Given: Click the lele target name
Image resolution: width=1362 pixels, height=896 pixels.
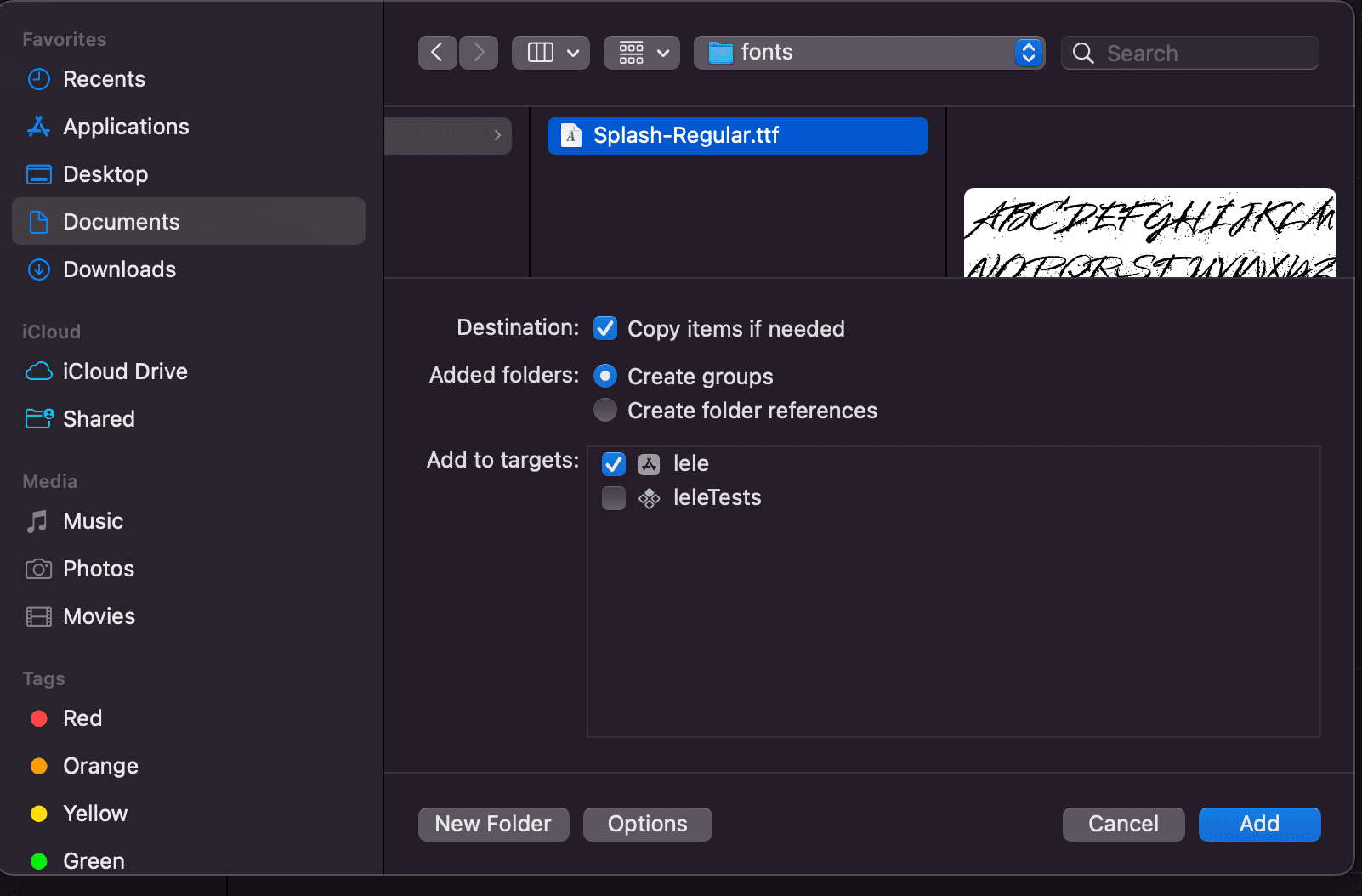Looking at the screenshot, I should (691, 463).
